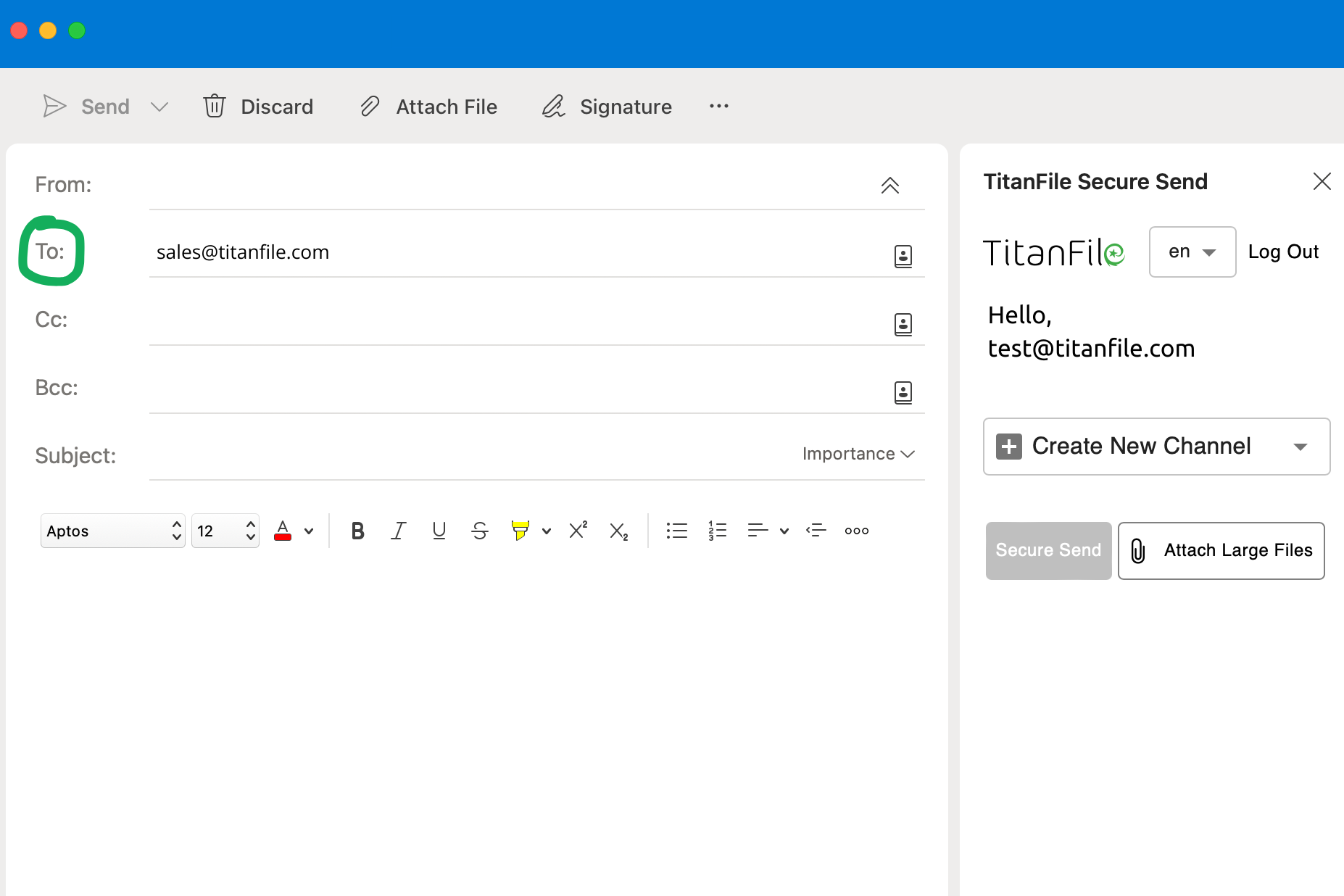
Task: Open contacts picker for Cc field
Action: [903, 324]
